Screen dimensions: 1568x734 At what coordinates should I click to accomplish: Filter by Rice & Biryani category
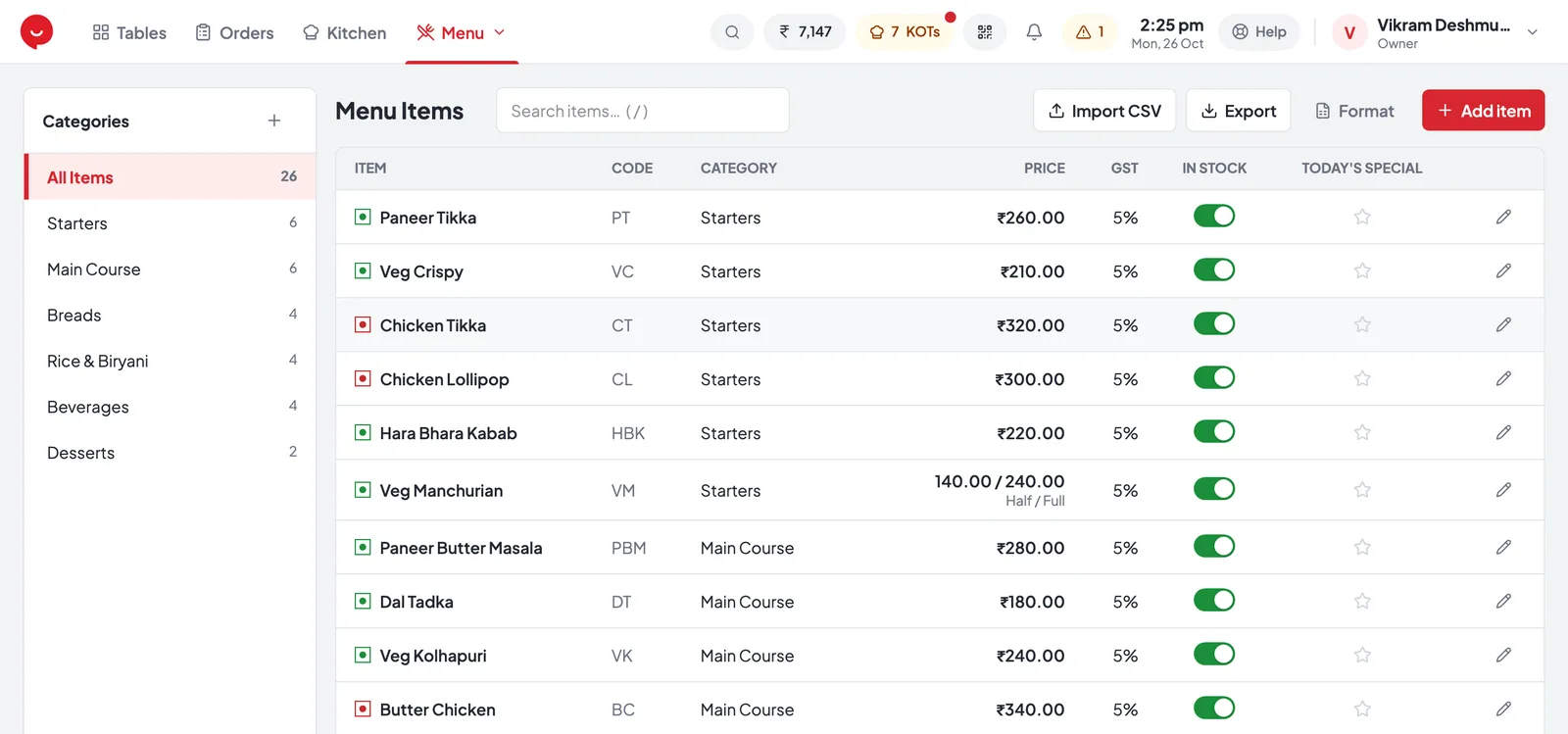coord(171,361)
